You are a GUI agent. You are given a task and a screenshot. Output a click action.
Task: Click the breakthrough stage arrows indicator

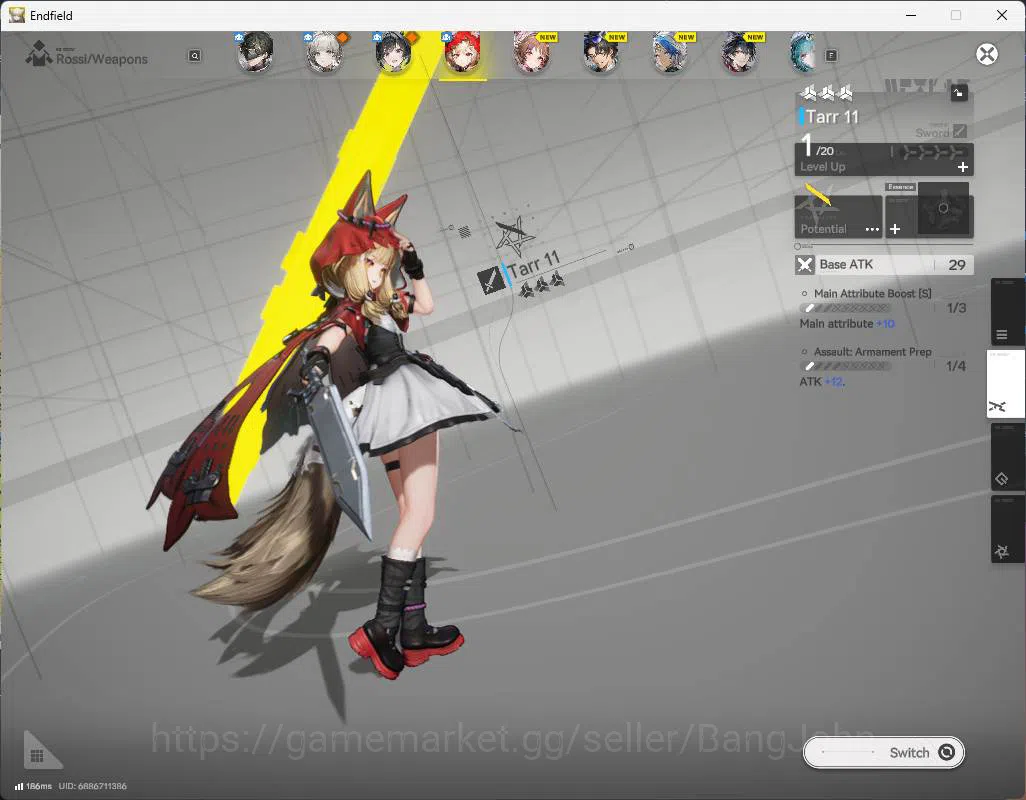[x=934, y=152]
